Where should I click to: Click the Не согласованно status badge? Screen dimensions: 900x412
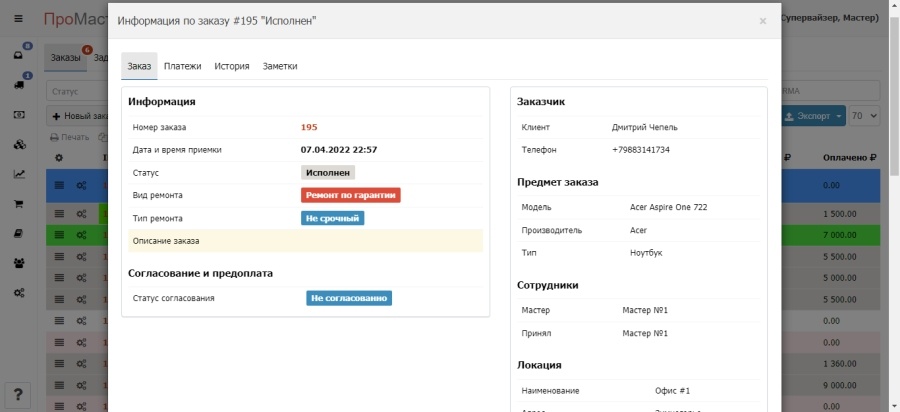pyautogui.click(x=348, y=298)
